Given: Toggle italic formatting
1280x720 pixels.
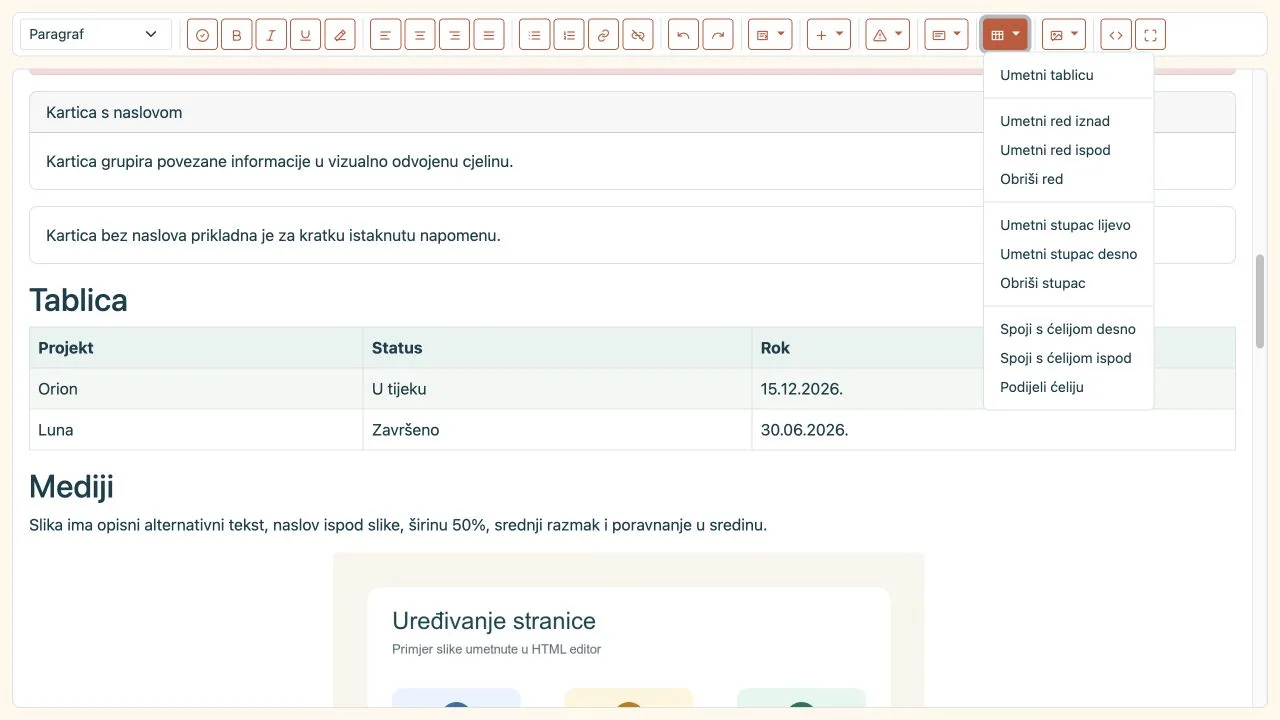Looking at the screenshot, I should (271, 35).
